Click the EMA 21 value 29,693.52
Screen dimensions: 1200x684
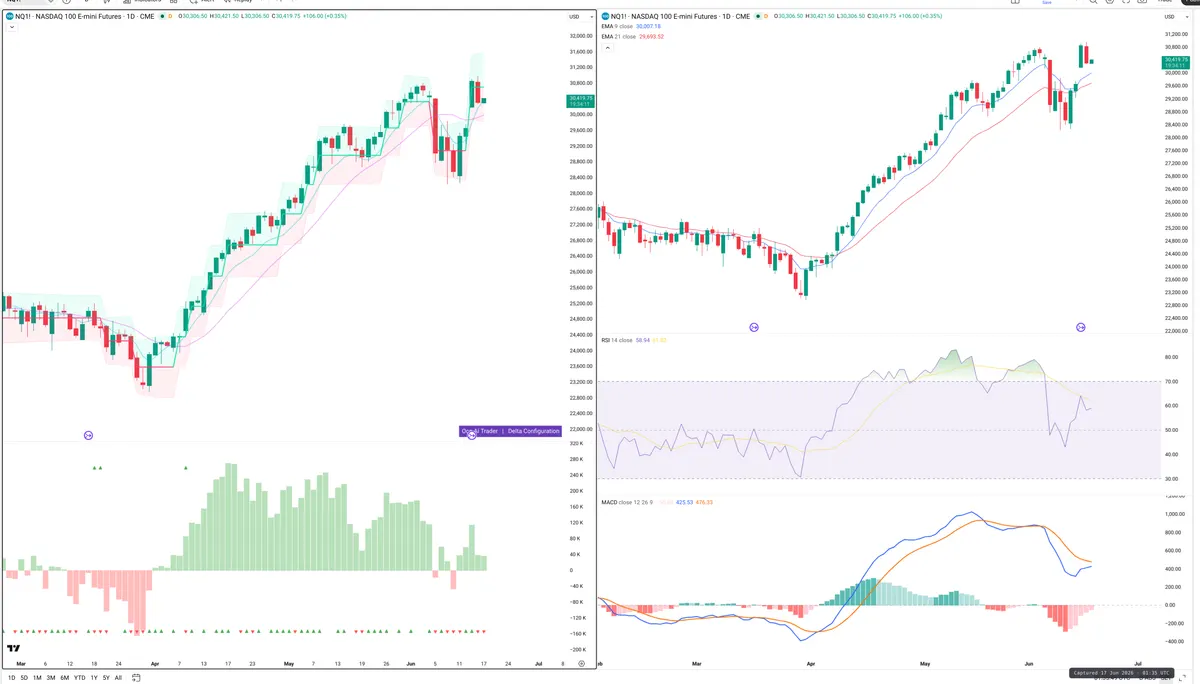click(x=652, y=37)
